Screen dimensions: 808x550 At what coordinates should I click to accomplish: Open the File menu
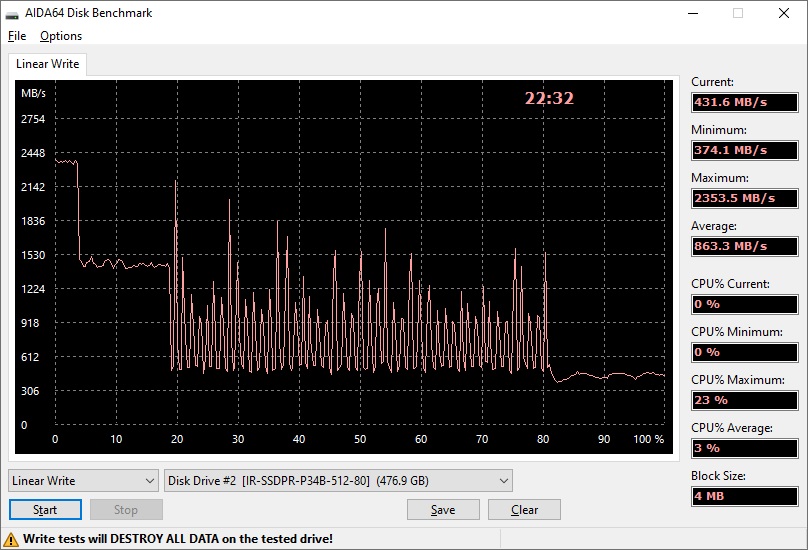coord(17,36)
